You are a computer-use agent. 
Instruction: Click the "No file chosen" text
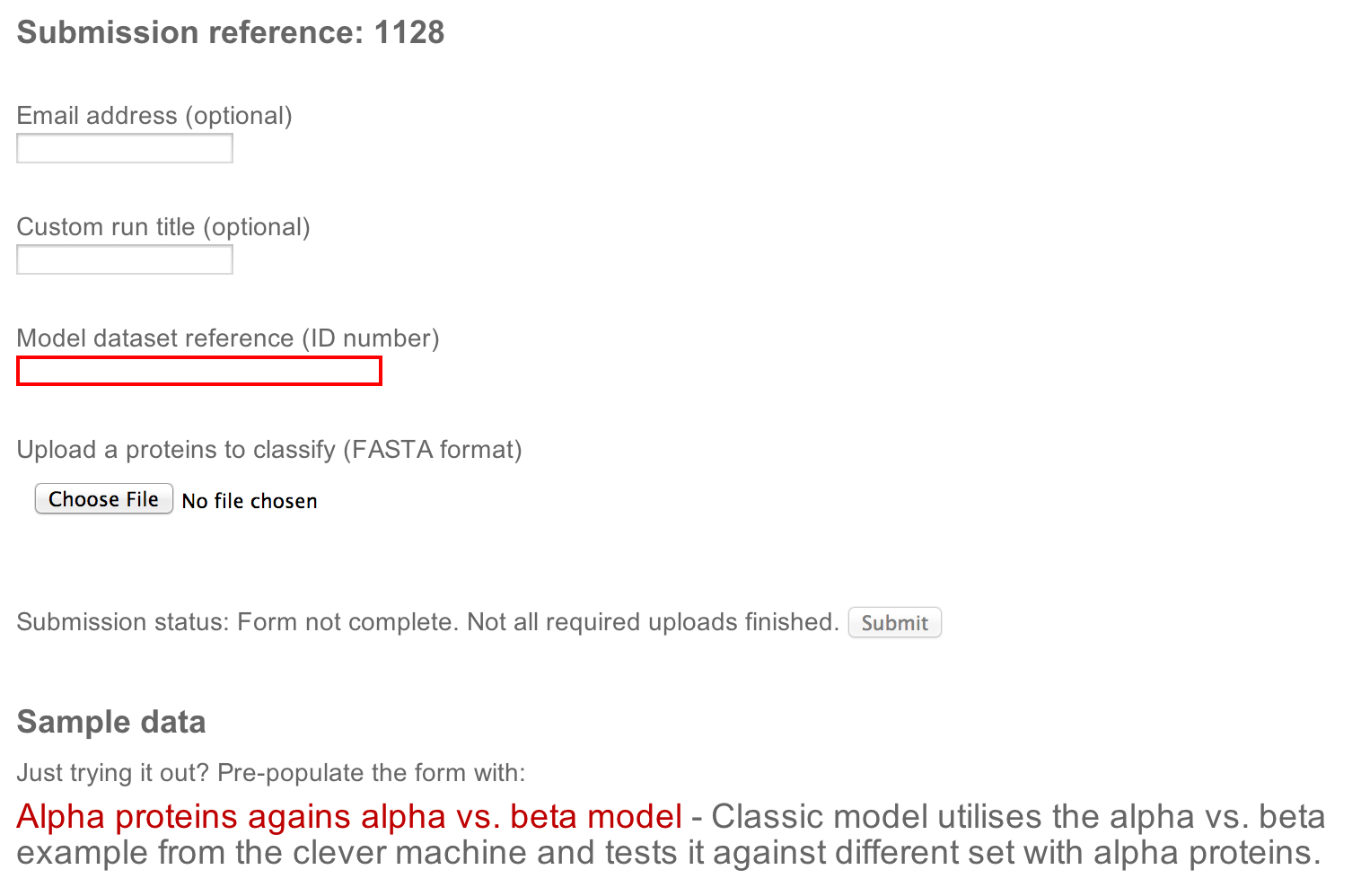[250, 501]
